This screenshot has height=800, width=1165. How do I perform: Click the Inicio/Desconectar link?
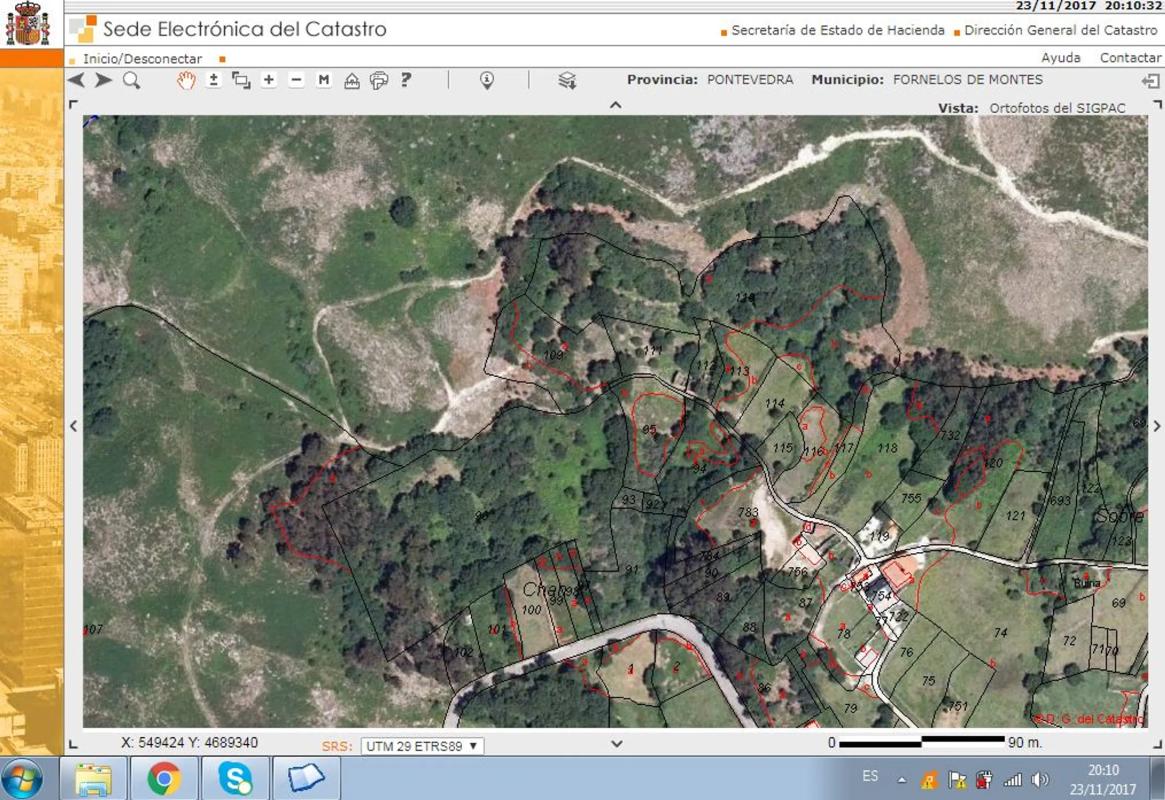142,59
